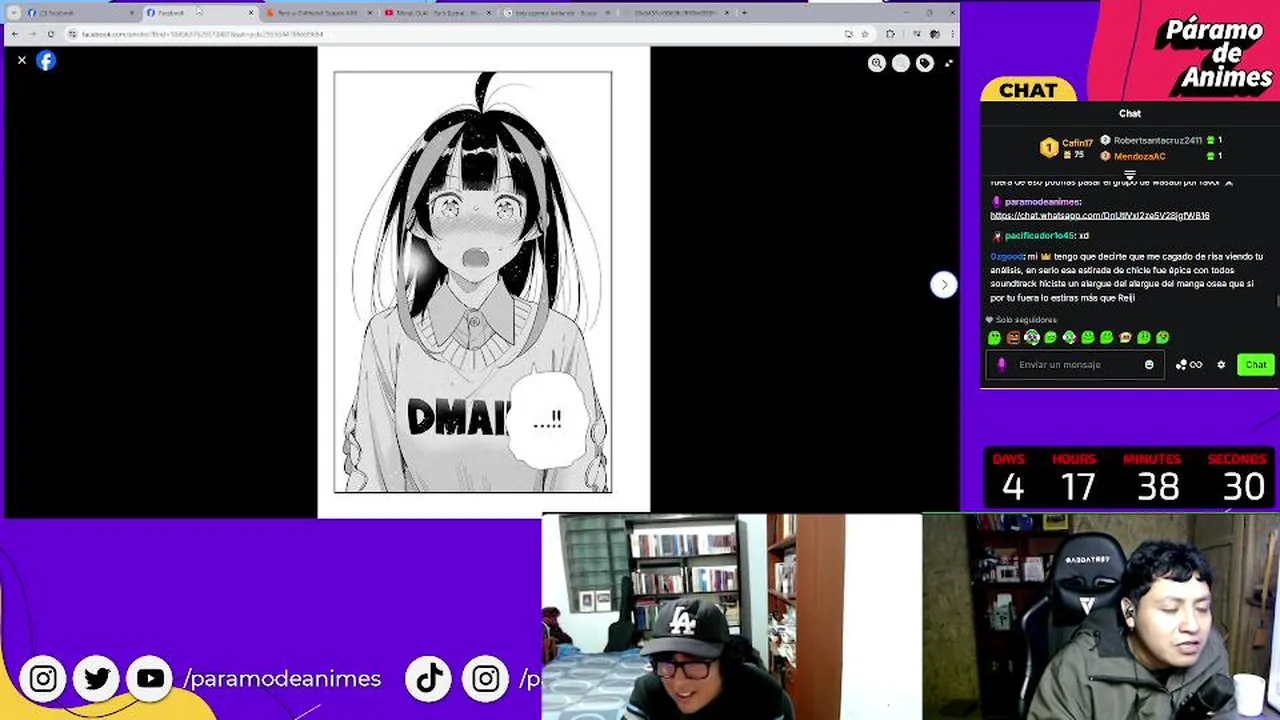
Task: Enter fullscreen with the expand arrows icon
Action: [949, 63]
